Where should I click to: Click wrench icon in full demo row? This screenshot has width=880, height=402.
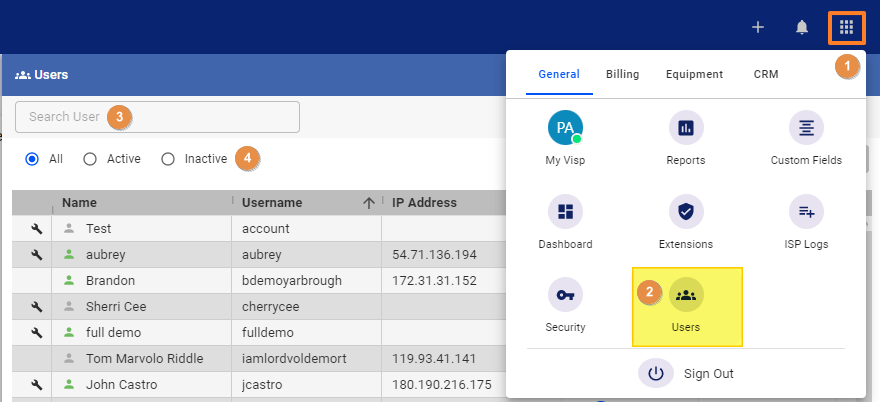[36, 332]
